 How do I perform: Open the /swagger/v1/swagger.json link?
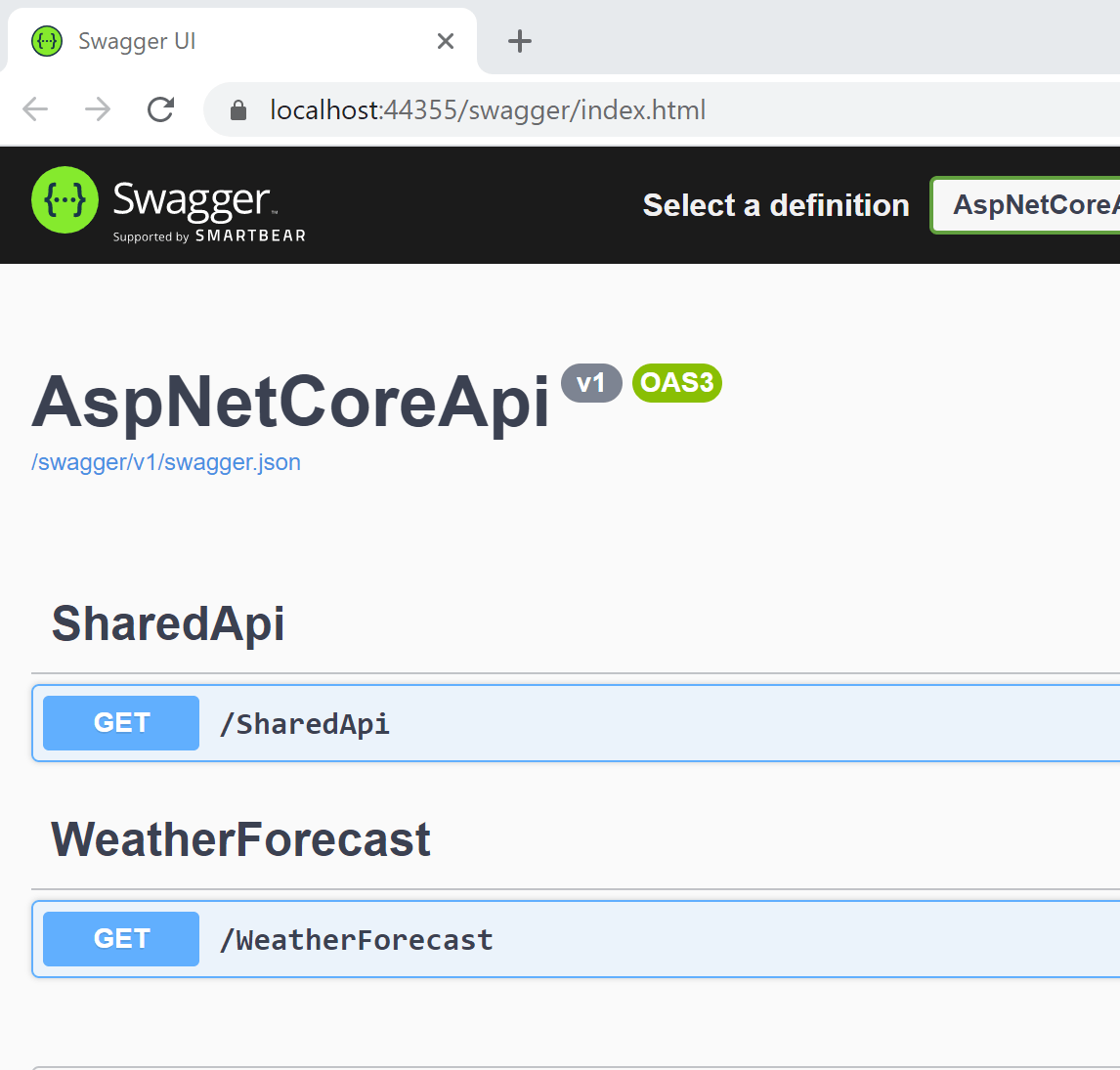(x=166, y=462)
